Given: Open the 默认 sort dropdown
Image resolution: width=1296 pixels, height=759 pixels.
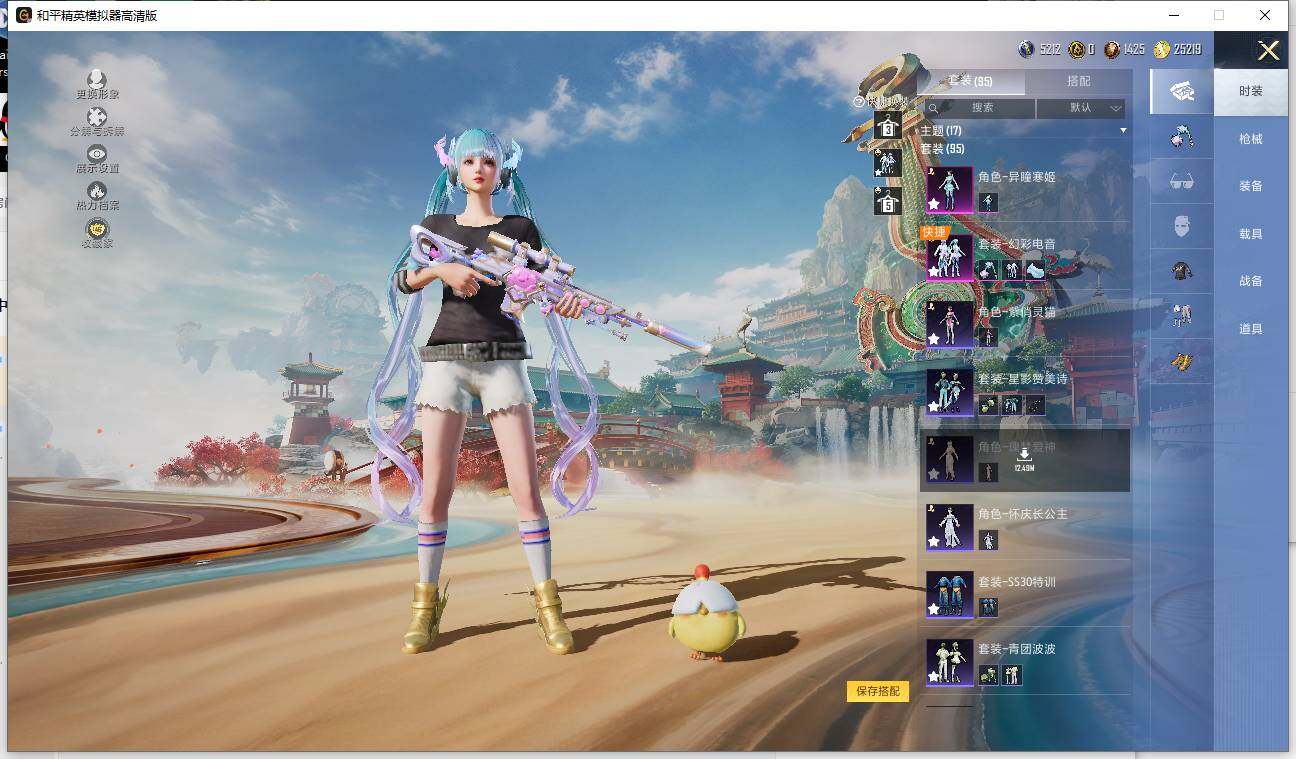Looking at the screenshot, I should 1081,107.
